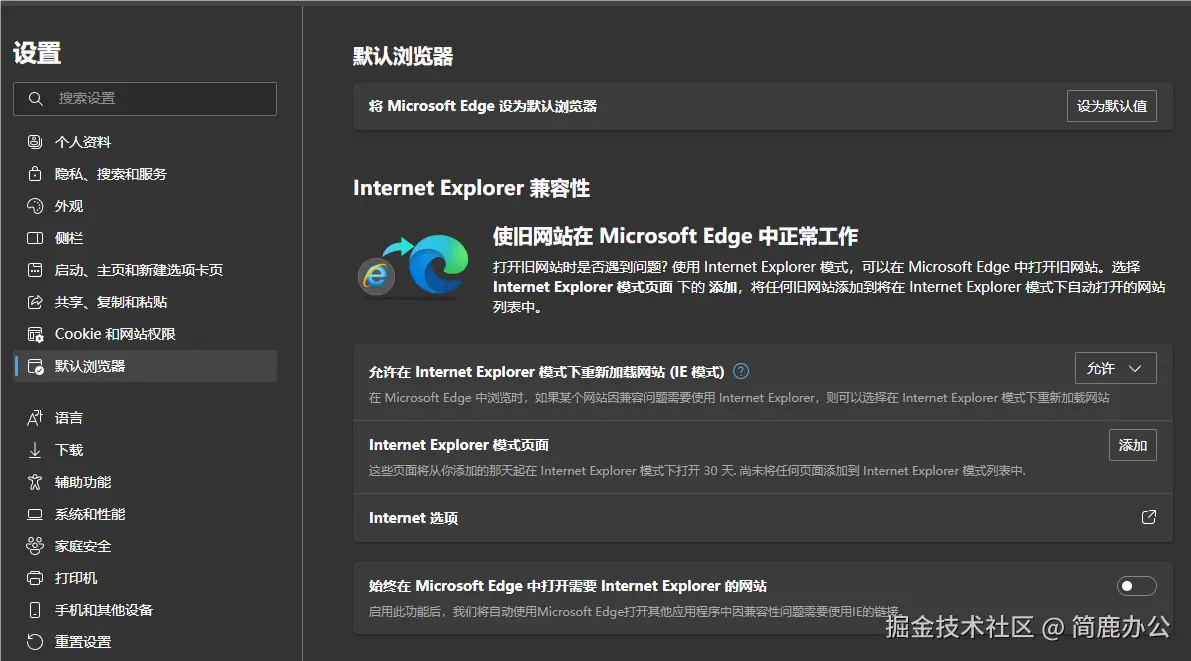This screenshot has width=1191, height=661.
Task: Click the 打印机 printer icon
Action: pyautogui.click(x=35, y=578)
